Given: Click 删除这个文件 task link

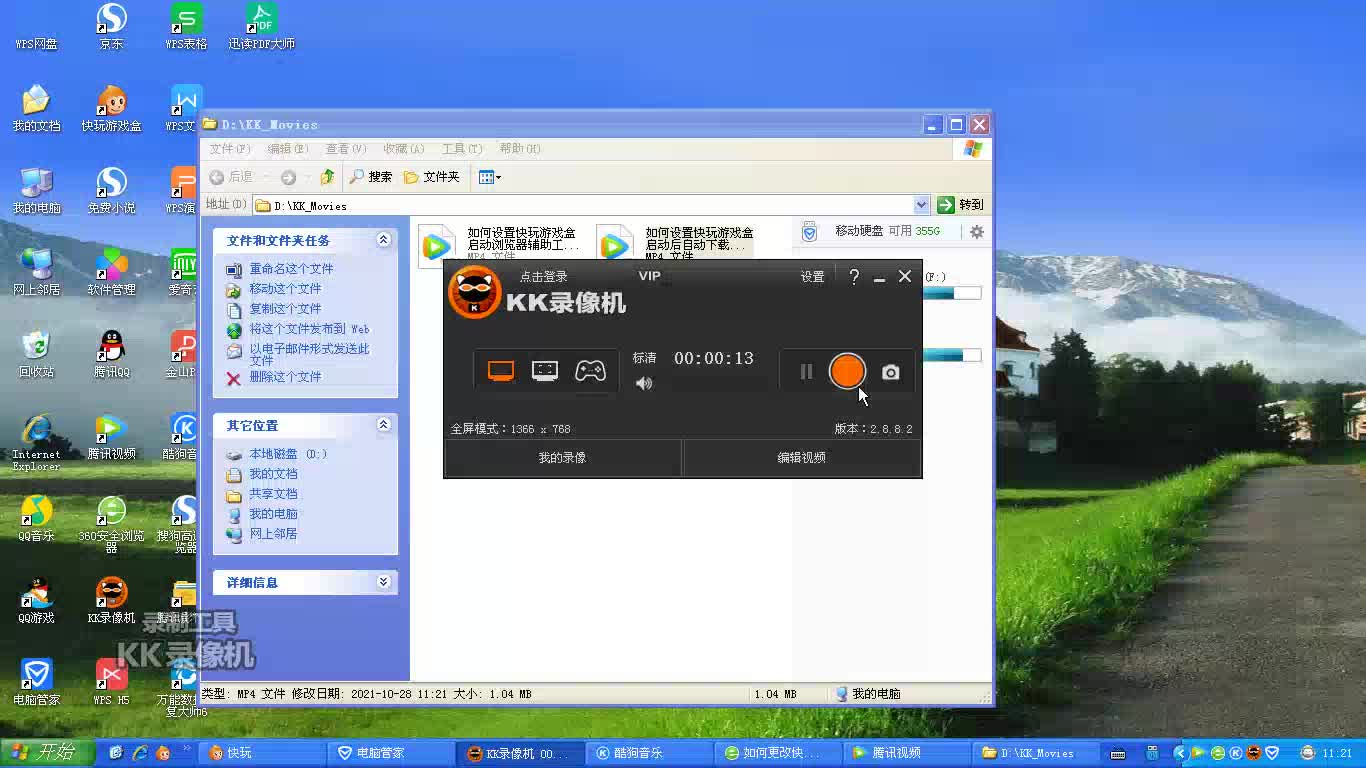Looking at the screenshot, I should (285, 377).
